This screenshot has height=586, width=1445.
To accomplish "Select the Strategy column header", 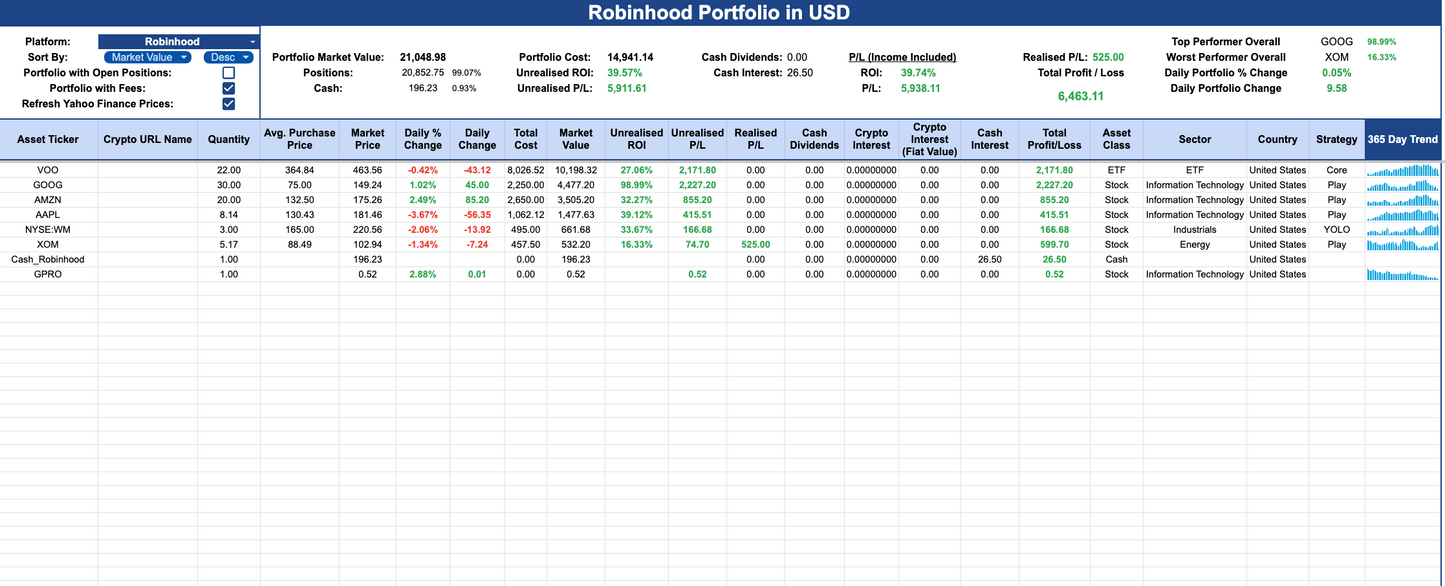I will [1337, 139].
